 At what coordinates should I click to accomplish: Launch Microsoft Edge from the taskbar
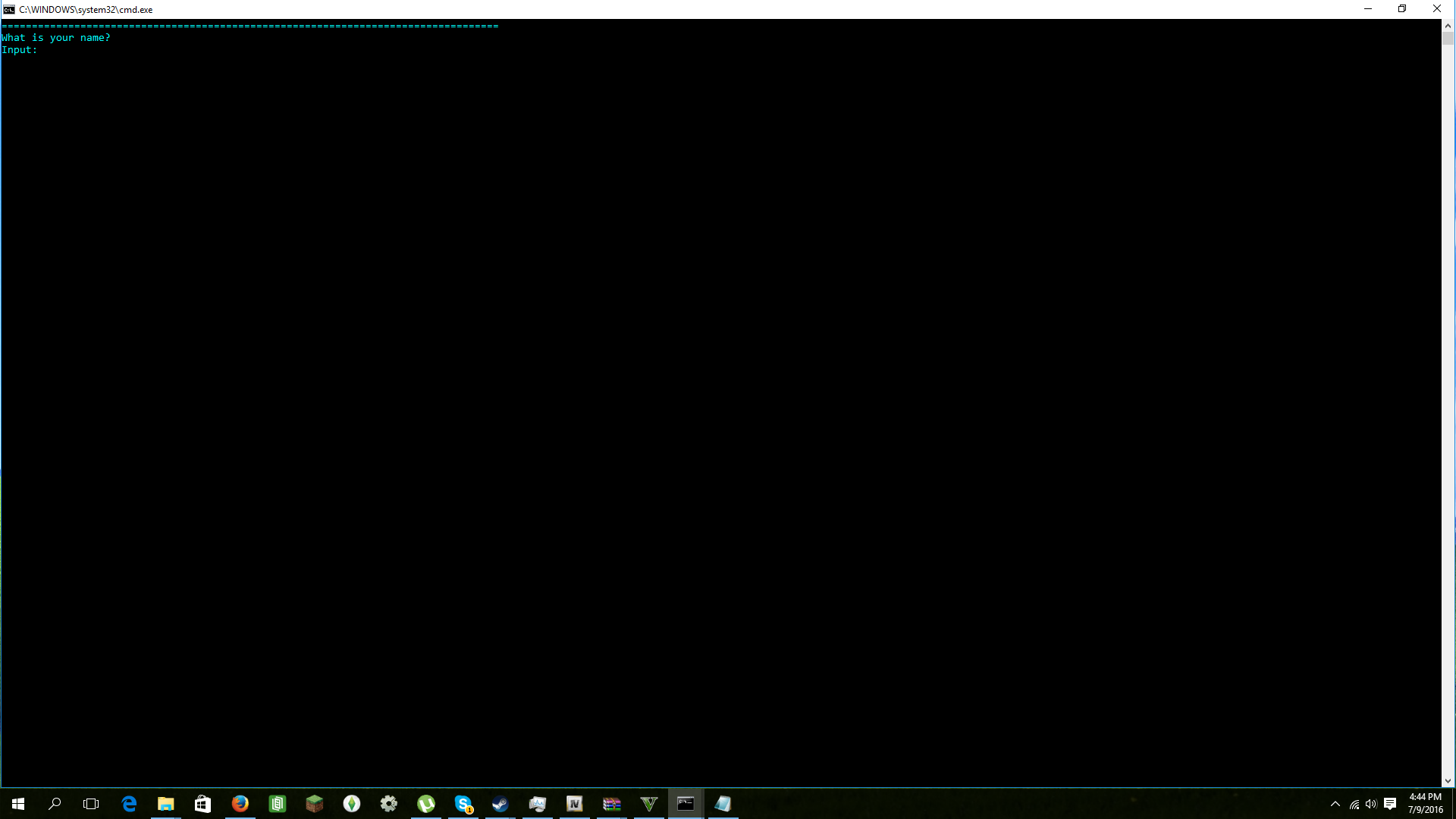[129, 804]
